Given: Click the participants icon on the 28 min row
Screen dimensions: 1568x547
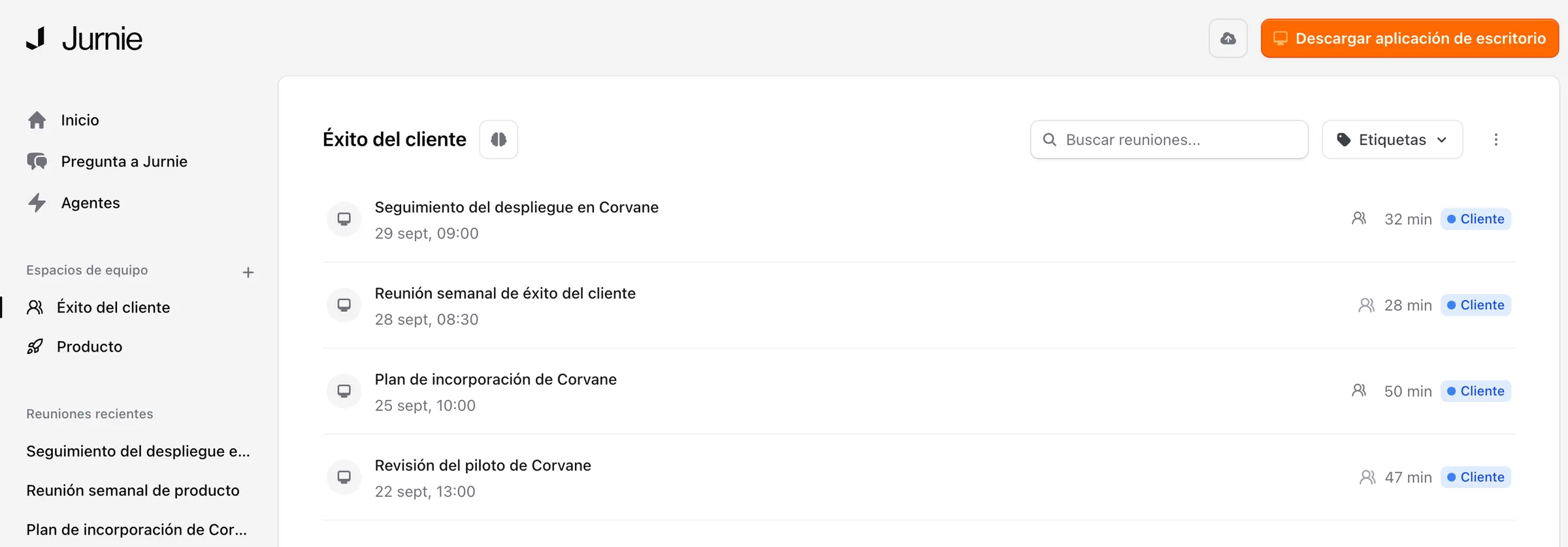Looking at the screenshot, I should point(1366,305).
